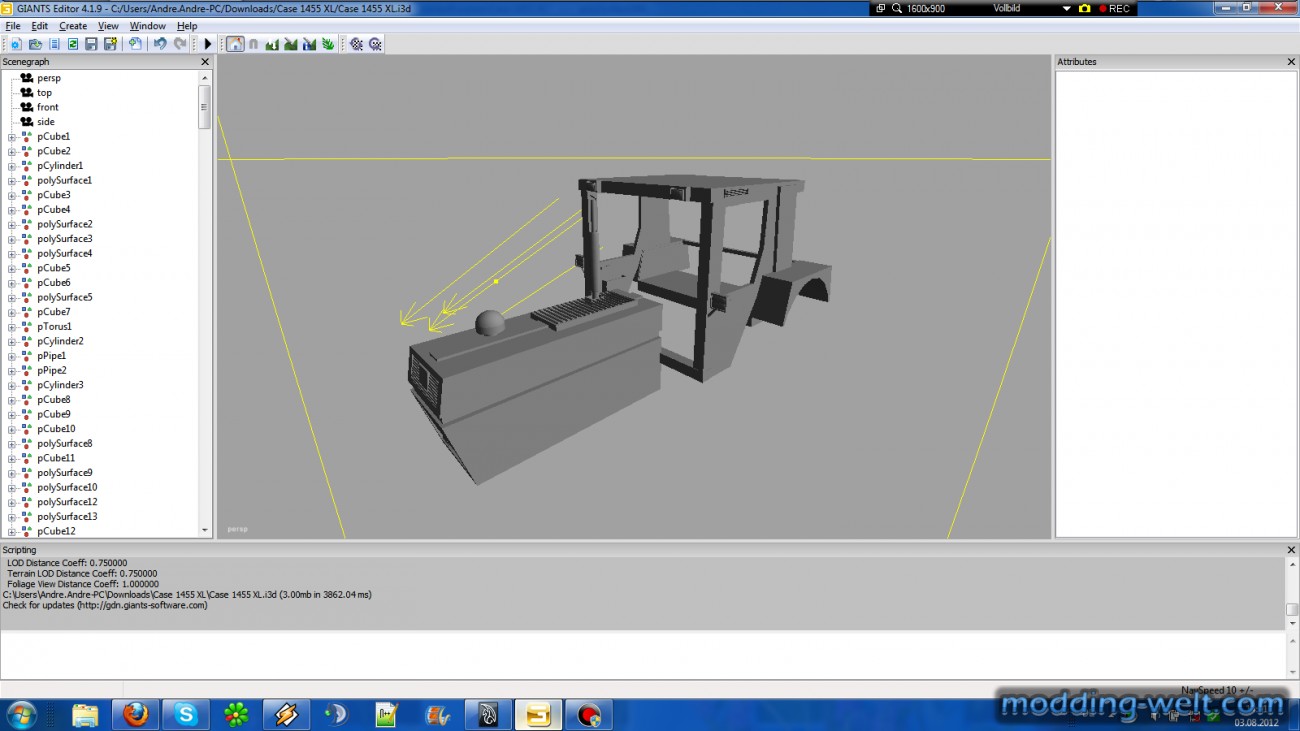This screenshot has width=1300, height=731.
Task: Close the Attributes panel
Action: 1291,62
